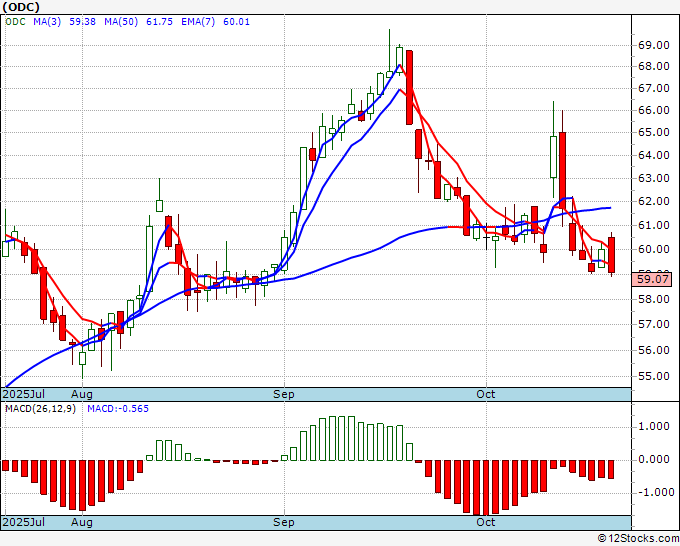Screen dimensions: 680x546
Task: Click the 61.75 MA(50) value
Action: (x=160, y=22)
